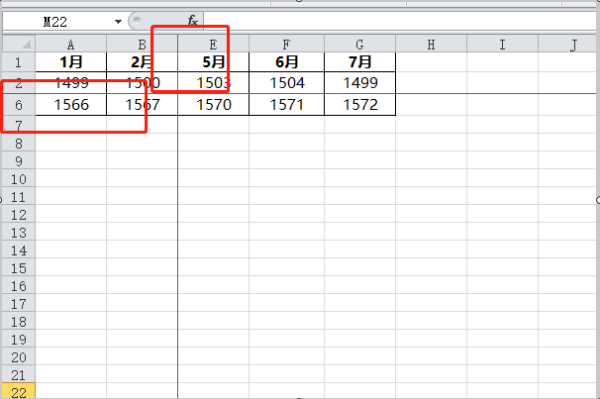The image size is (600, 399).
Task: Open the Name Box dropdown arrow
Action: (x=118, y=22)
